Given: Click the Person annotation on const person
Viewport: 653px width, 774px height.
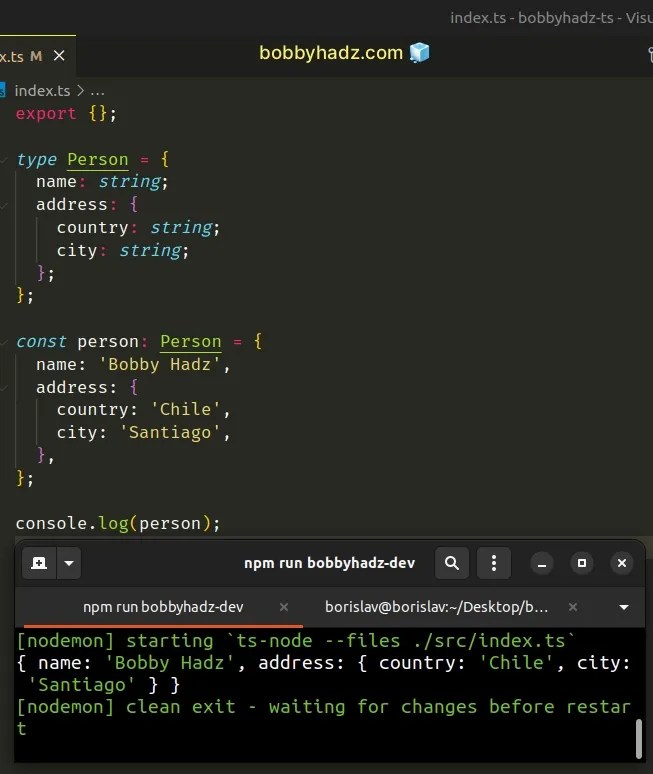Looking at the screenshot, I should click(x=191, y=342).
